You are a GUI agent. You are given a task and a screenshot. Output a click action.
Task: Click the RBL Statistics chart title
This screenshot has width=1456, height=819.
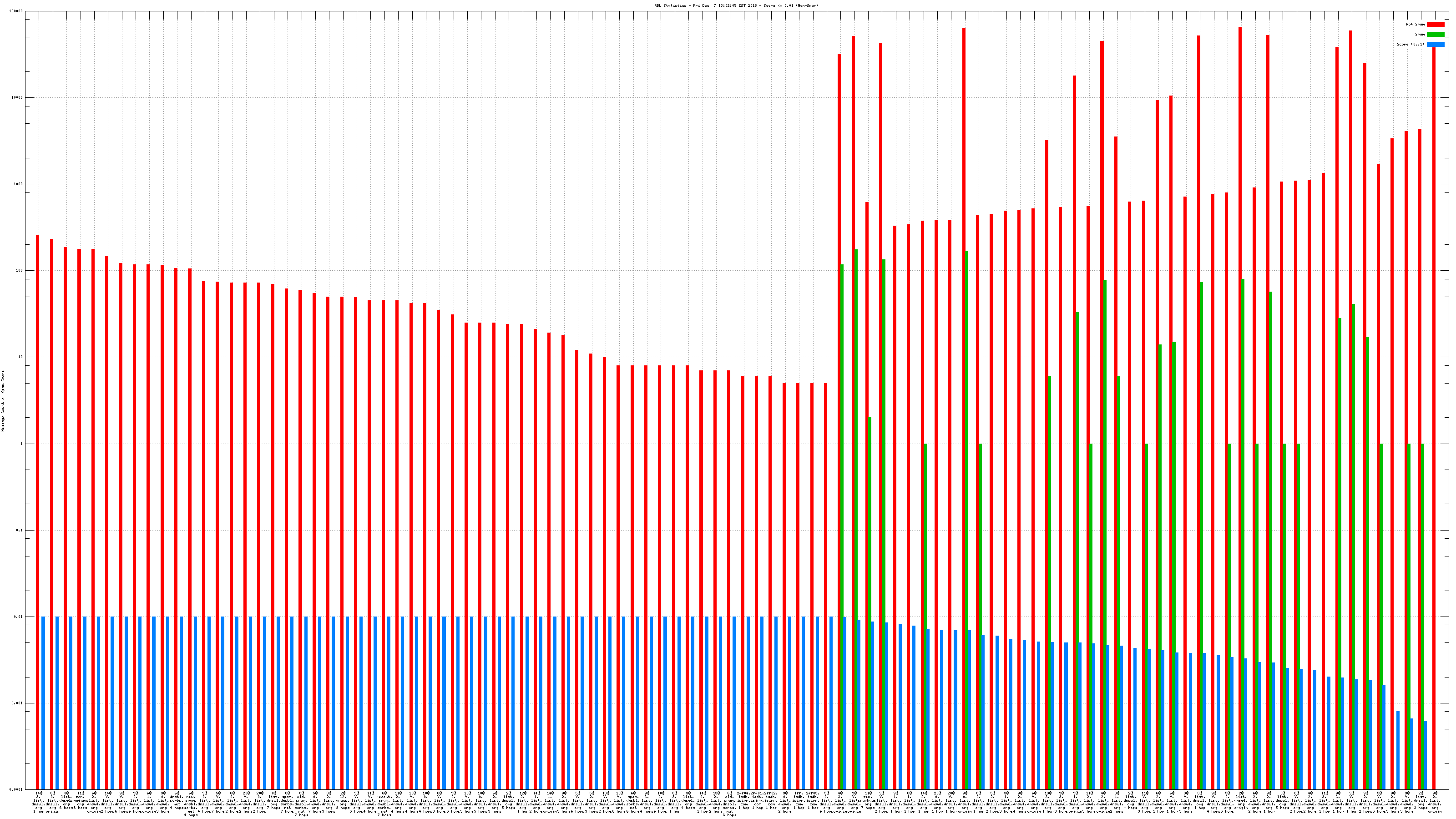(736, 5)
